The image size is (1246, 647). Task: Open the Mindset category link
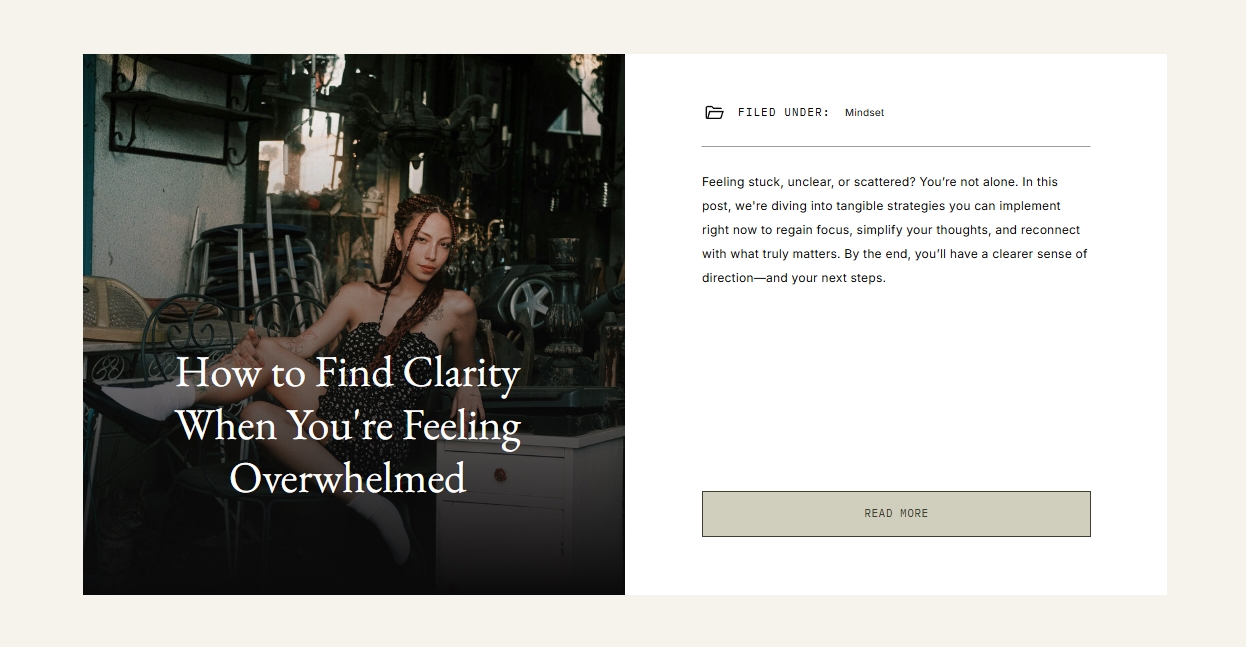click(x=864, y=113)
